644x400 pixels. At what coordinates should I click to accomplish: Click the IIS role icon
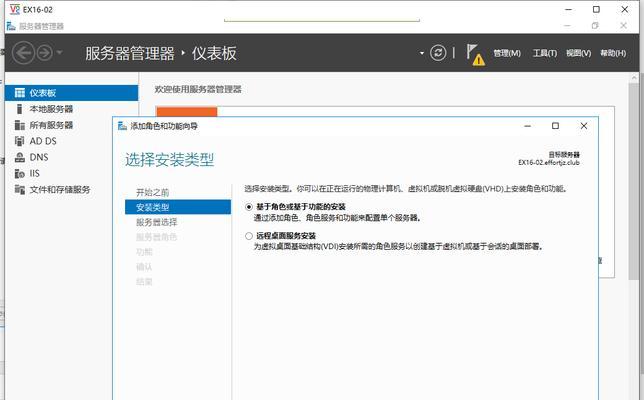pos(20,173)
